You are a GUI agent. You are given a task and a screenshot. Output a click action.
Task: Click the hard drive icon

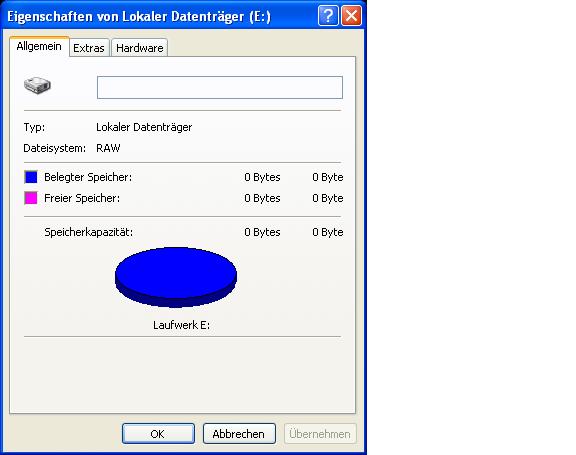coord(37,86)
